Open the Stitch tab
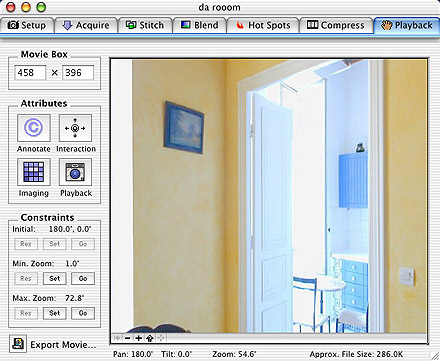 click(x=145, y=25)
